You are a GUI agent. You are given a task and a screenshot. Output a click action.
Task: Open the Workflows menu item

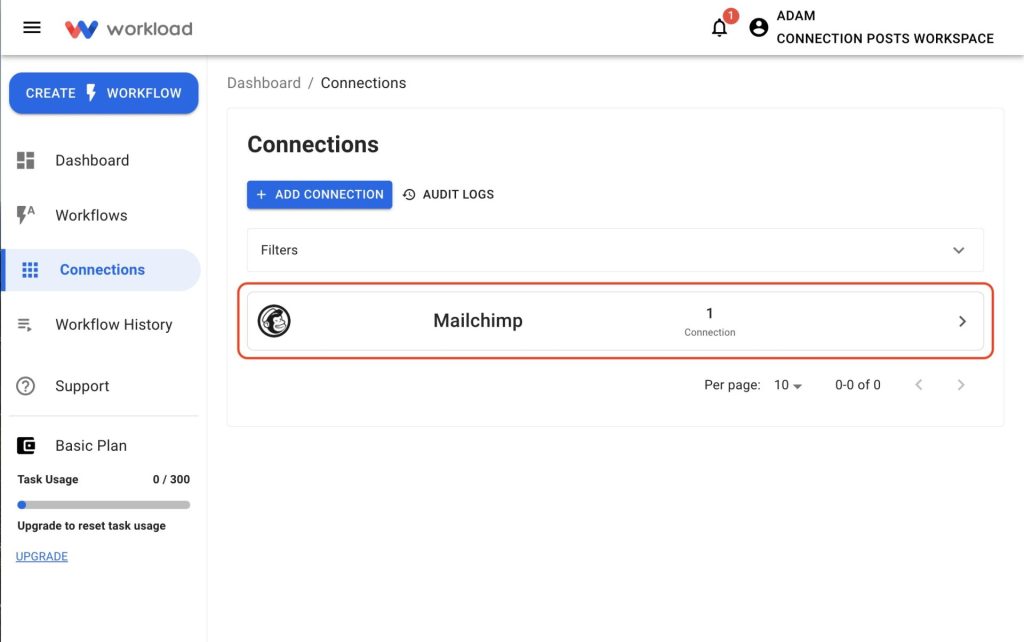[91, 215]
